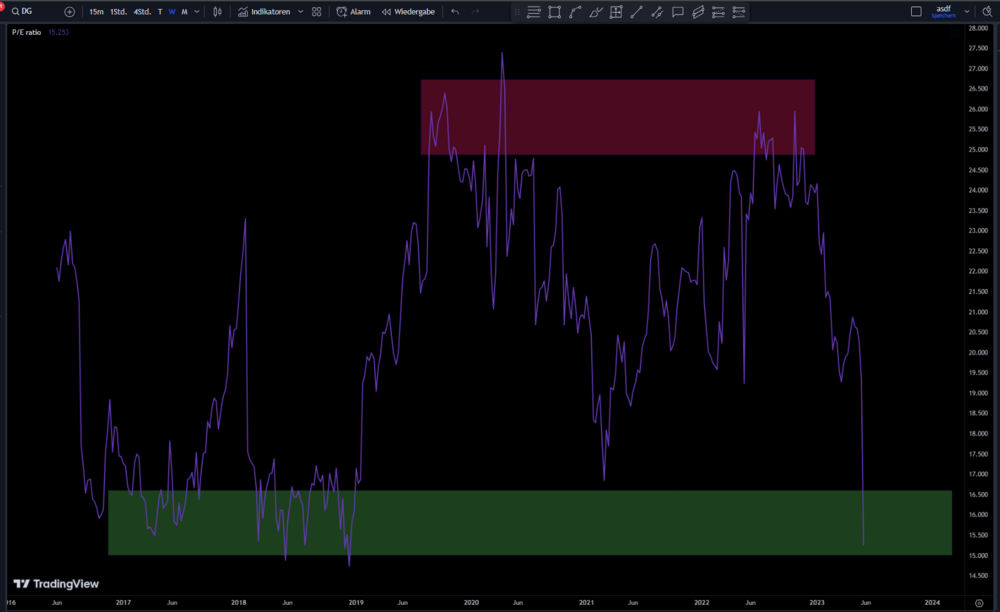The width and height of the screenshot is (1000, 612).
Task: Expand the asdf layout dropdown chevron
Action: pyautogui.click(x=967, y=11)
